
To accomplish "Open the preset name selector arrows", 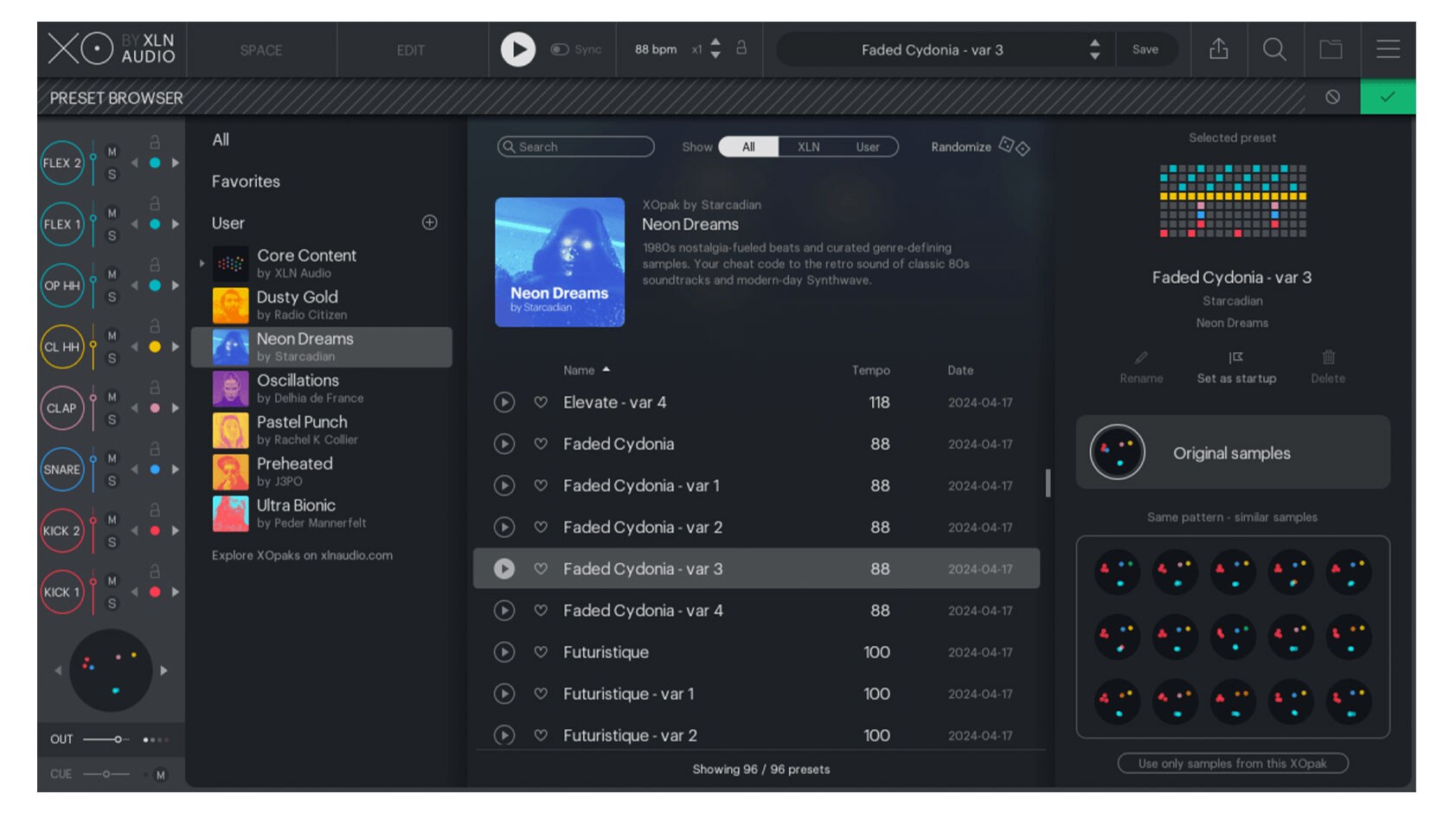I will pos(1094,49).
